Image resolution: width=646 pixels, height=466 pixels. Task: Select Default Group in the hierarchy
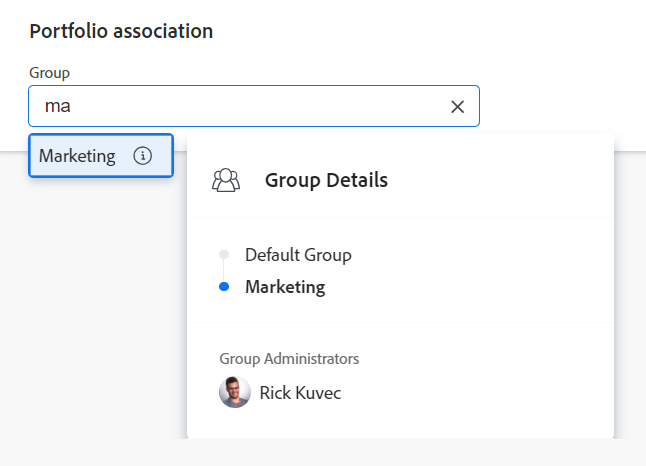pyautogui.click(x=298, y=255)
